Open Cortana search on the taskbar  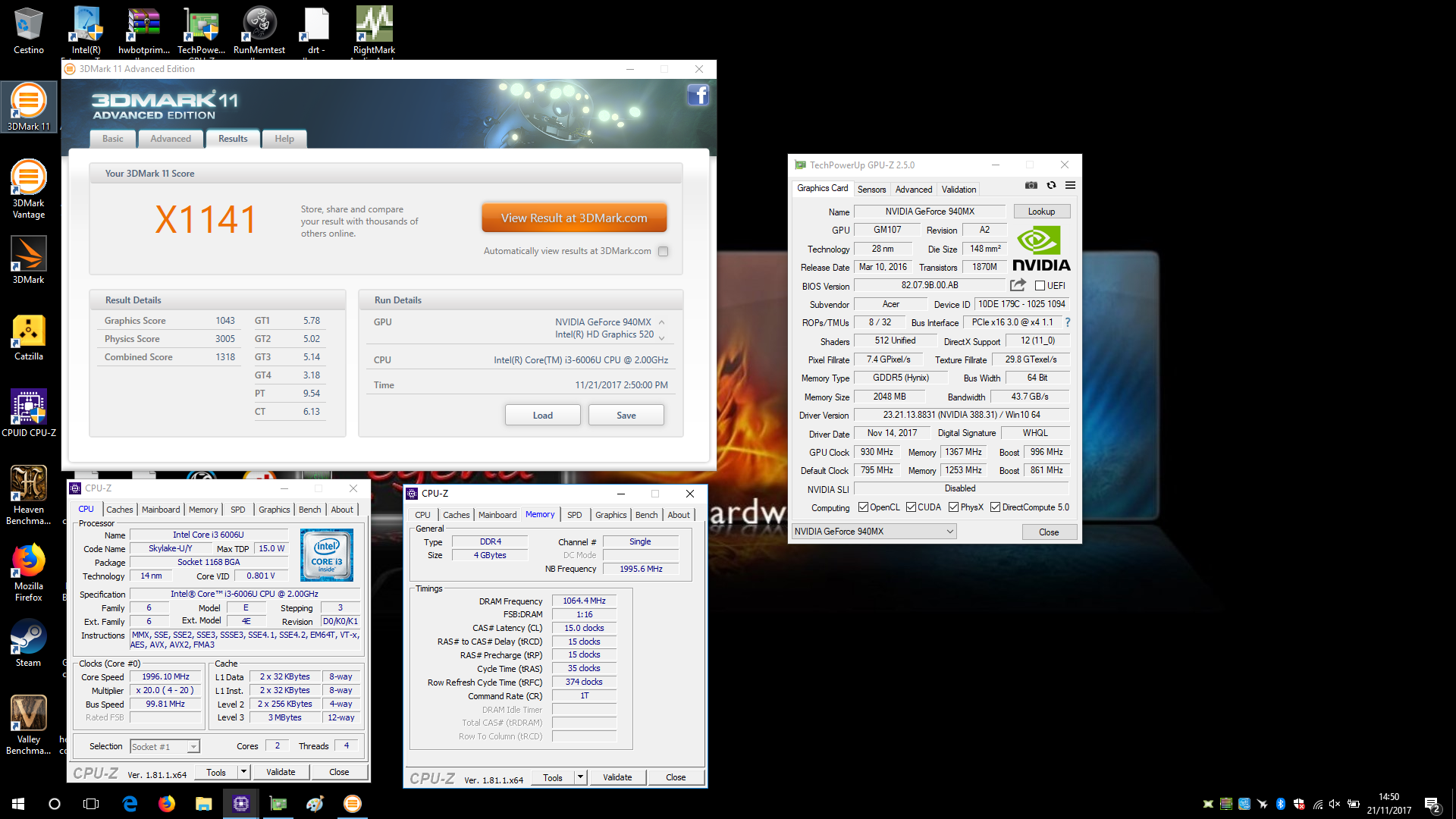[x=55, y=804]
